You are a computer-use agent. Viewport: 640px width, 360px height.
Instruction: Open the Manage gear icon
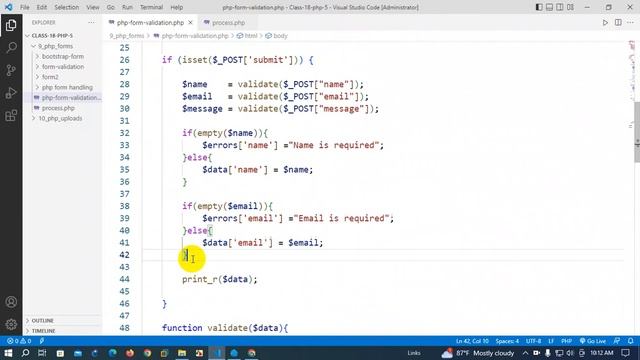[11, 324]
